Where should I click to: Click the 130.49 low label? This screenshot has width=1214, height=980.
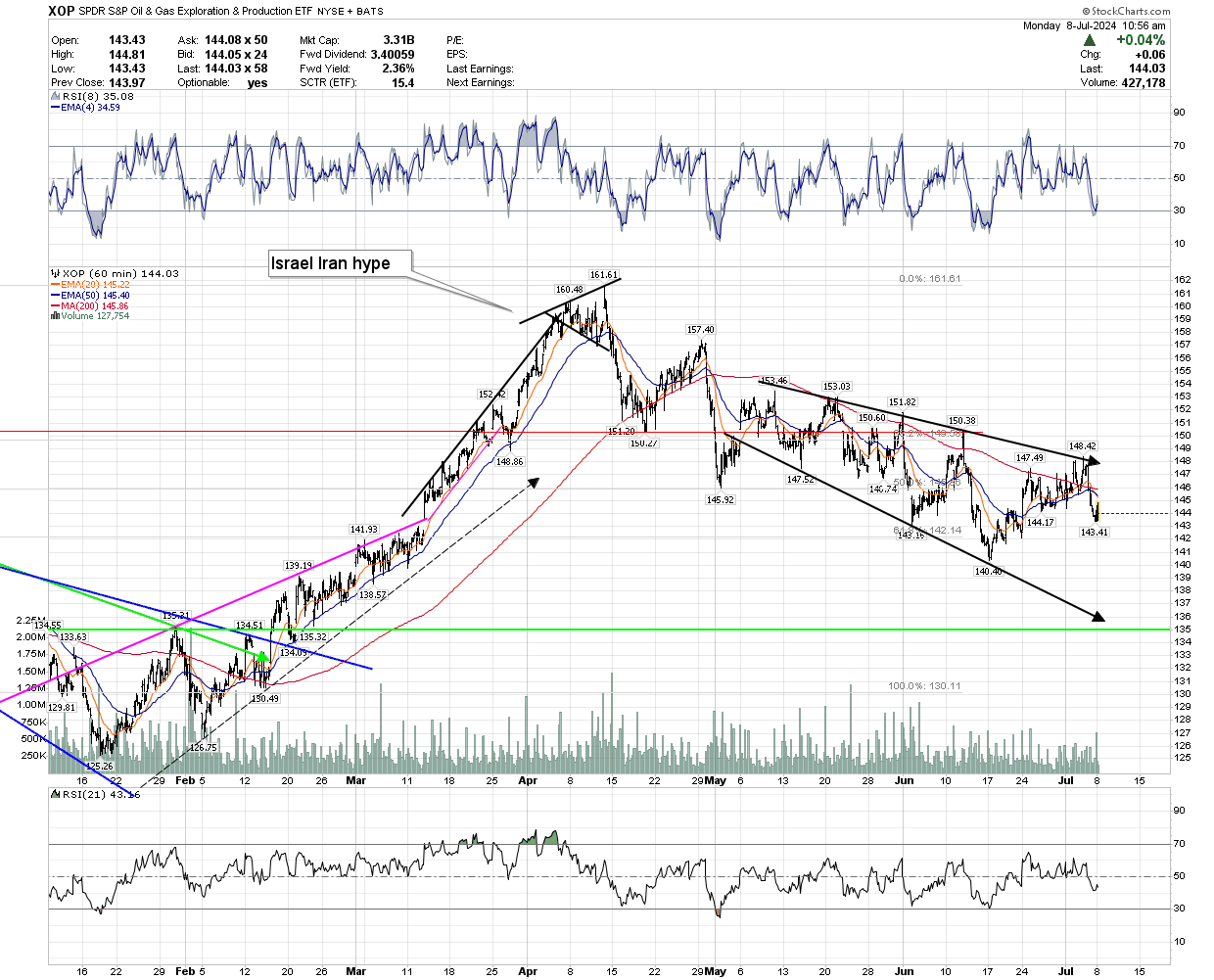coord(264,699)
